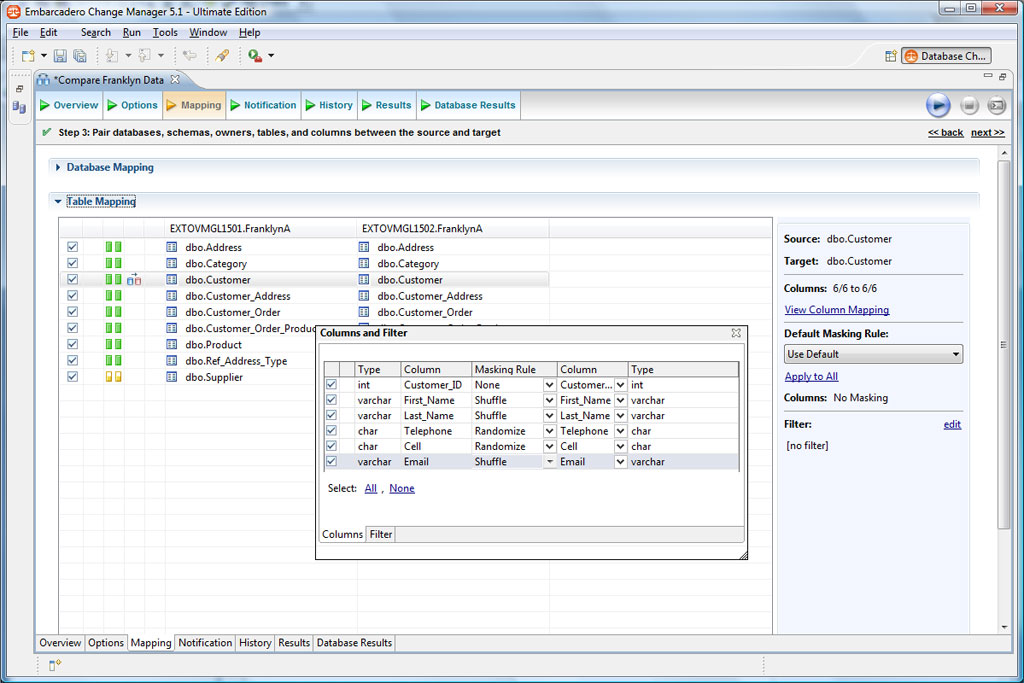The height and width of the screenshot is (683, 1024).
Task: Click the target table icon beside dbo.Customer_Address
Action: [364, 296]
